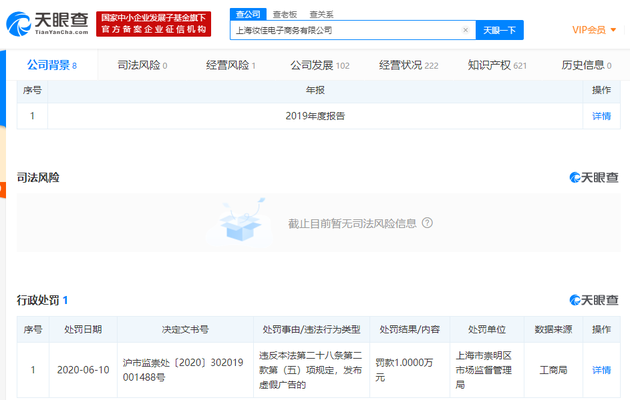Open the 经营风险 tab
Screen dimensions: 630x400
(231, 65)
